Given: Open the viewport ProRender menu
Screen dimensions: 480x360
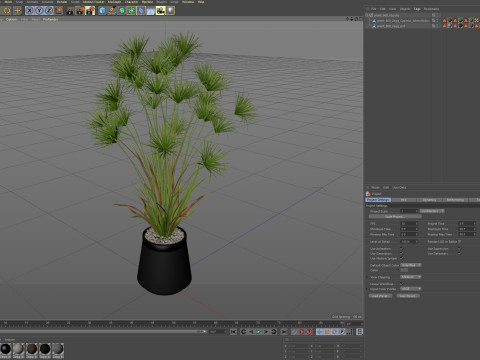Looking at the screenshot, I should 50,19.
